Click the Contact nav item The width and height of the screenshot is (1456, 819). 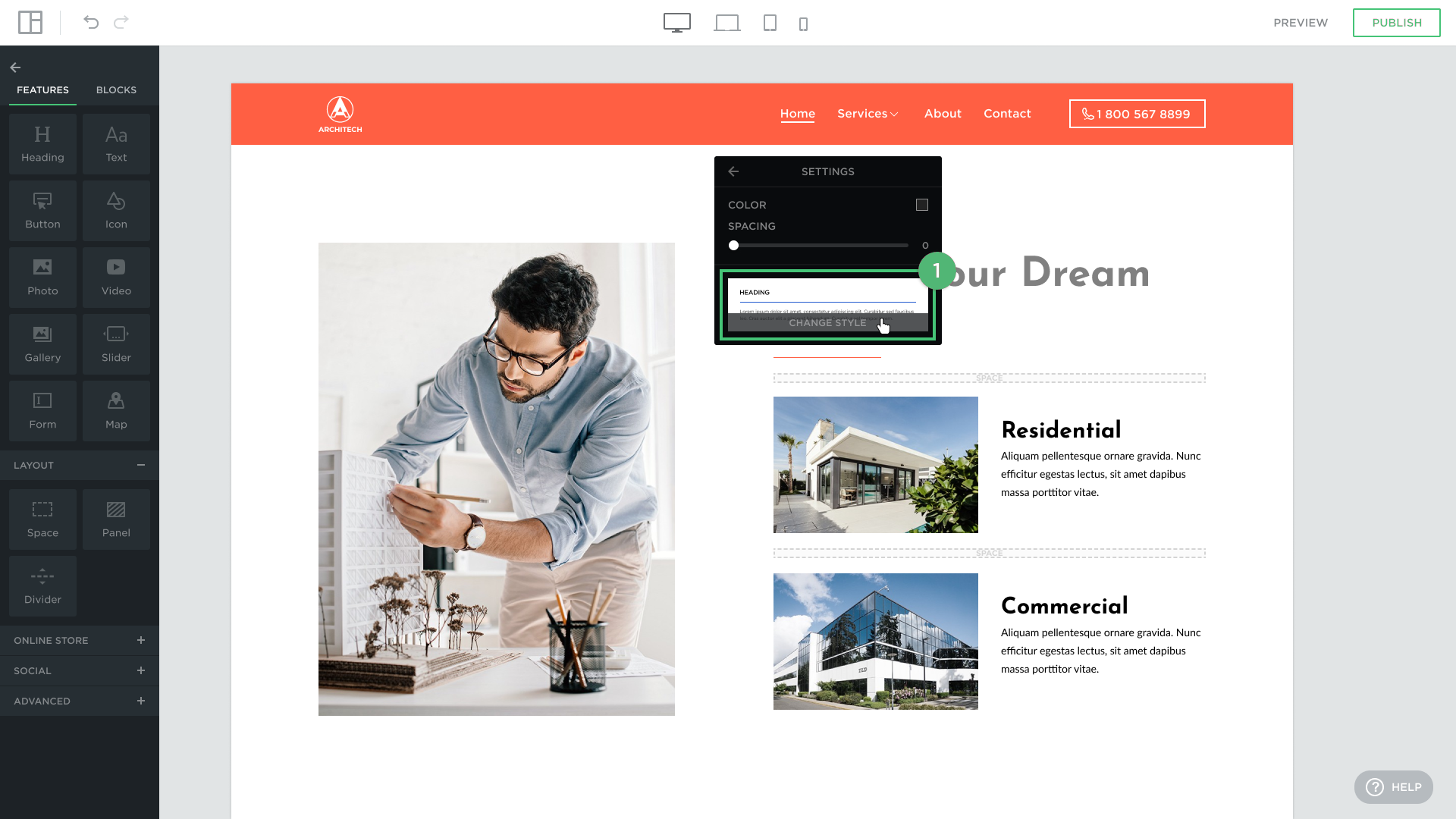[x=1007, y=114]
